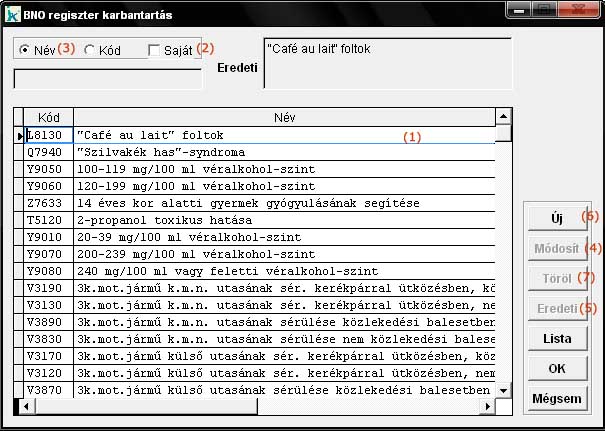Select row 100-119 mg/100 ml véralkohol-szint
This screenshot has width=605, height=431.
(284, 169)
